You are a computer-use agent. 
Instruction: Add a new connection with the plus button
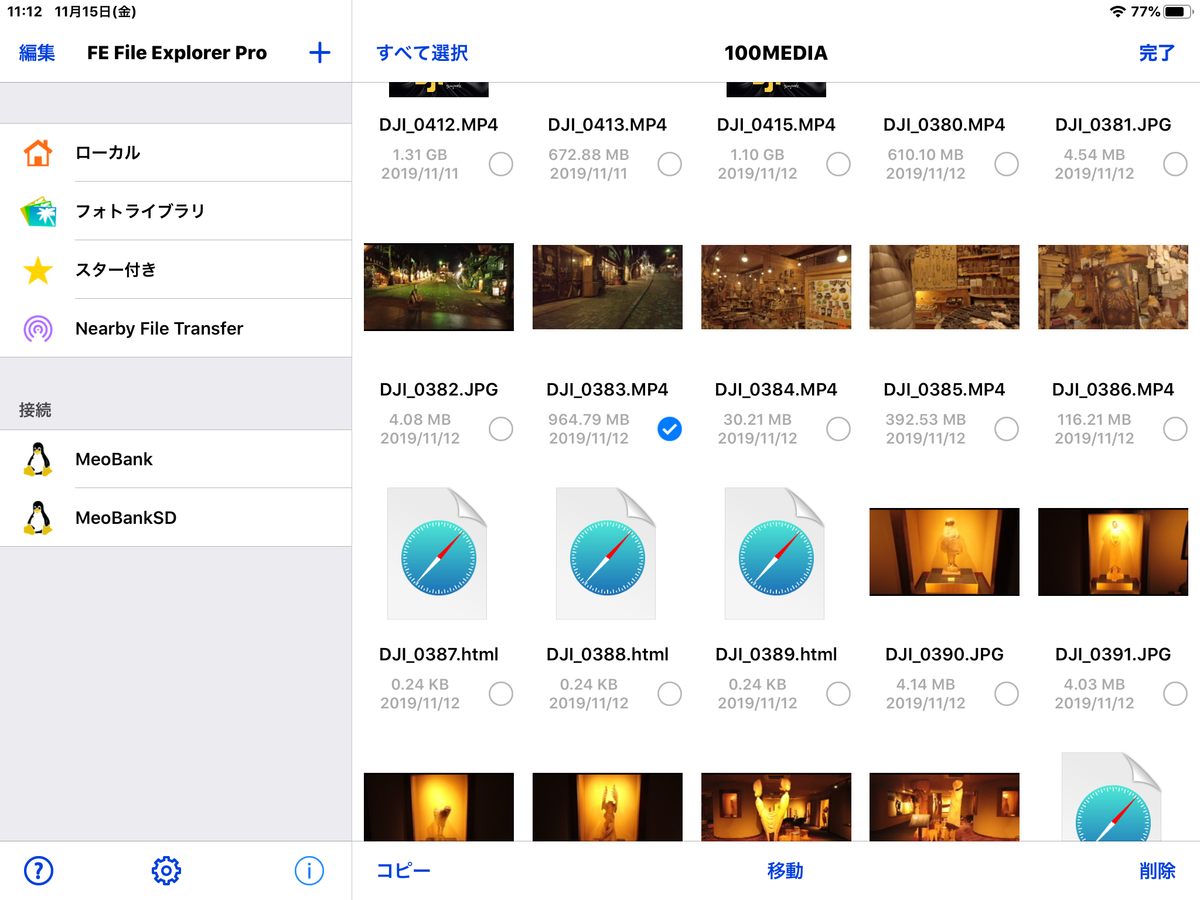319,52
